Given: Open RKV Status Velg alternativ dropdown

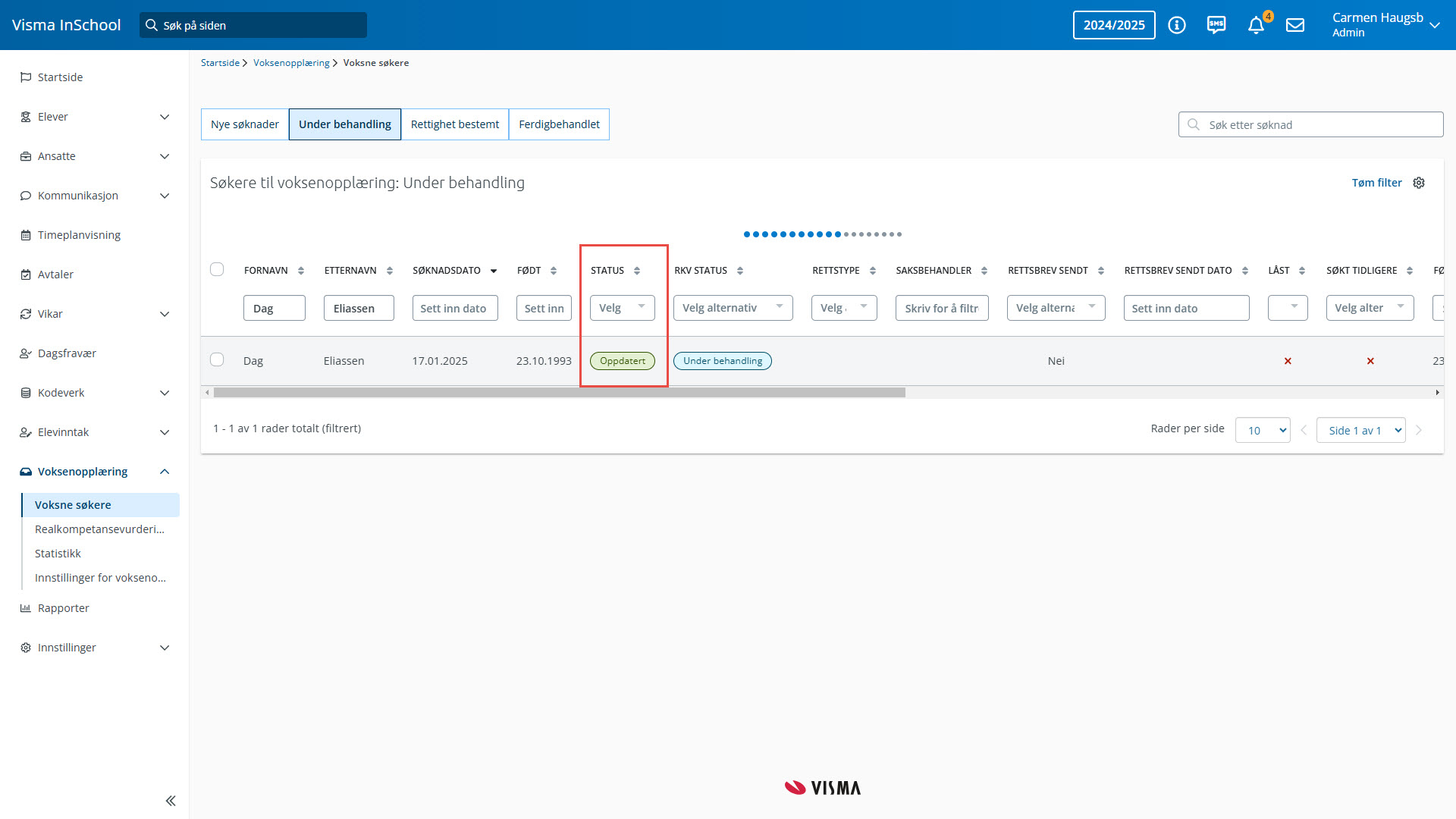Looking at the screenshot, I should click(733, 308).
